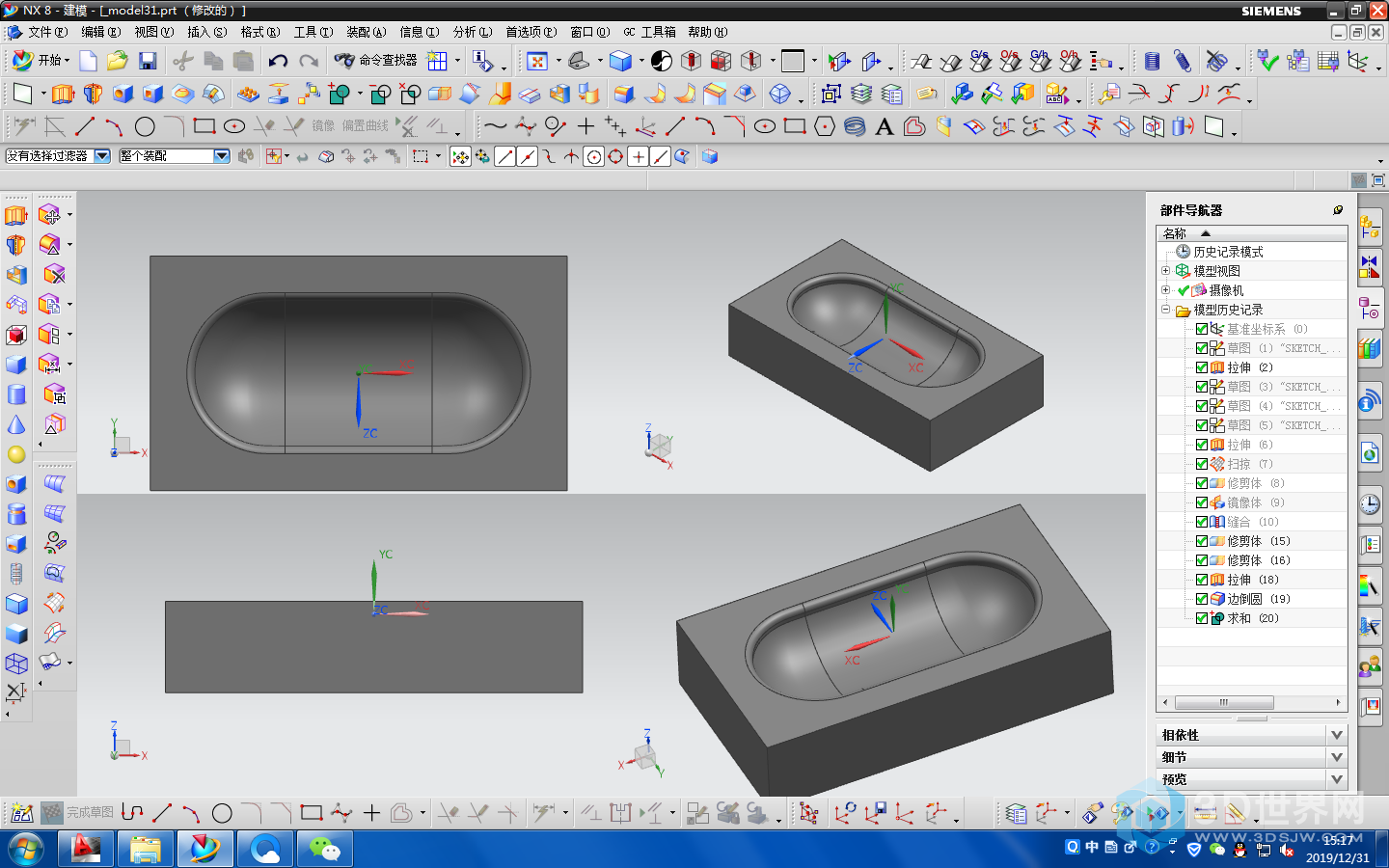Create a new file with the blank page icon
This screenshot has height=868, width=1389.
pyautogui.click(x=88, y=61)
